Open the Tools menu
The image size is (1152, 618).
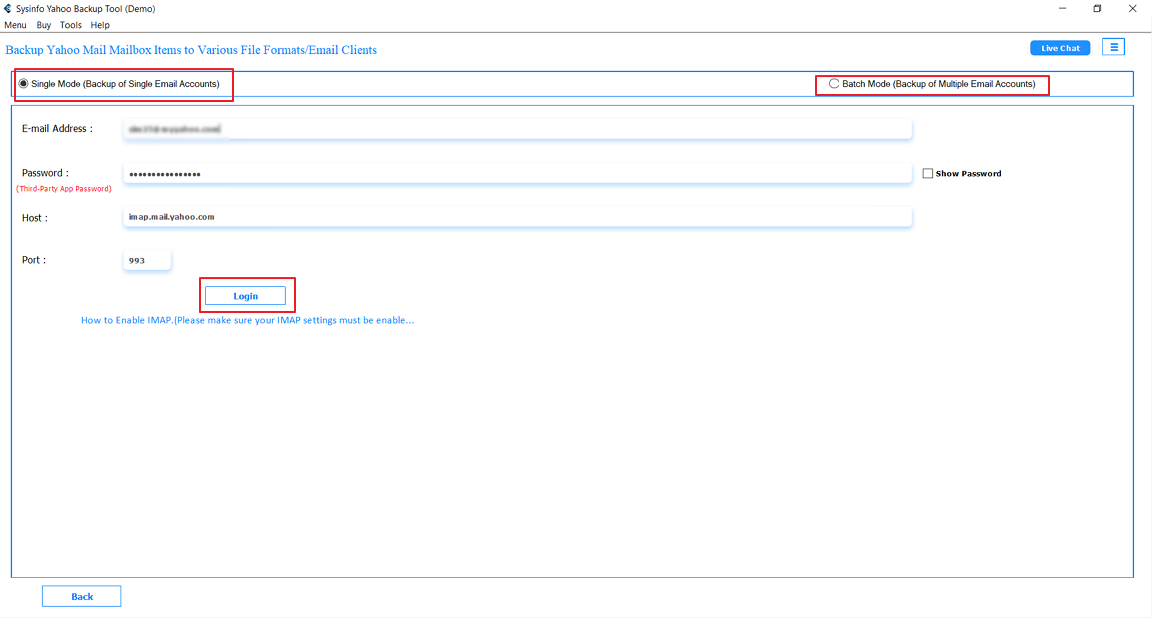tap(71, 25)
